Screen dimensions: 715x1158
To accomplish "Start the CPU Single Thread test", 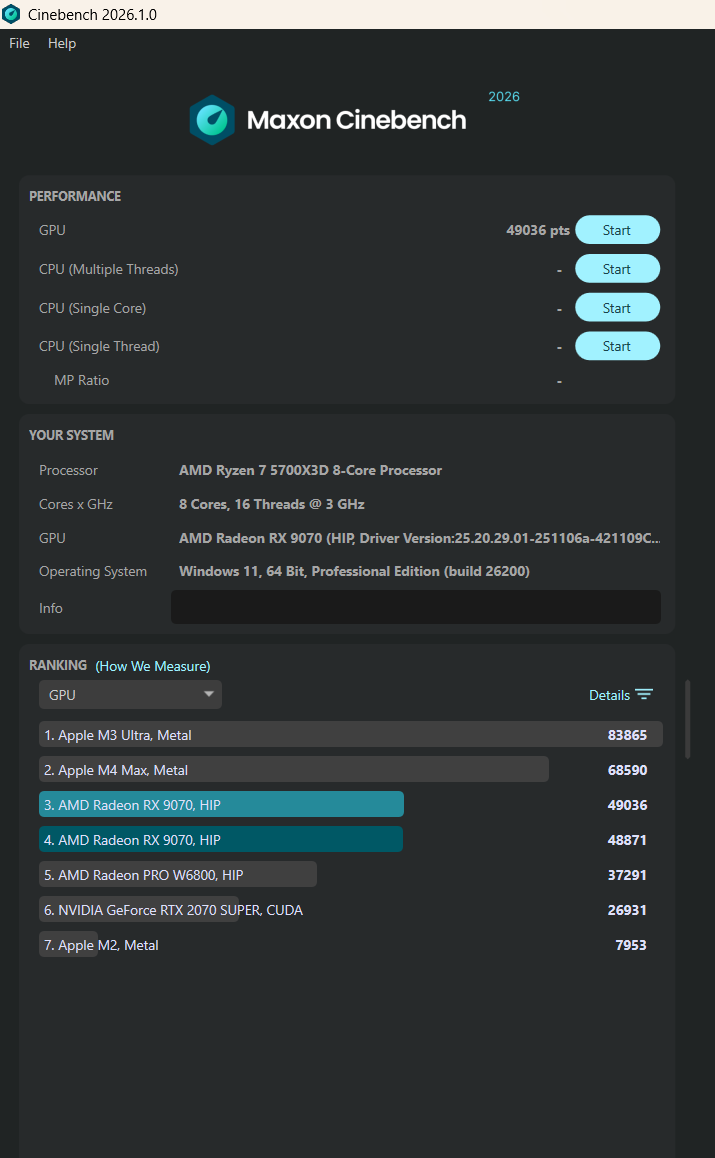I will 617,346.
